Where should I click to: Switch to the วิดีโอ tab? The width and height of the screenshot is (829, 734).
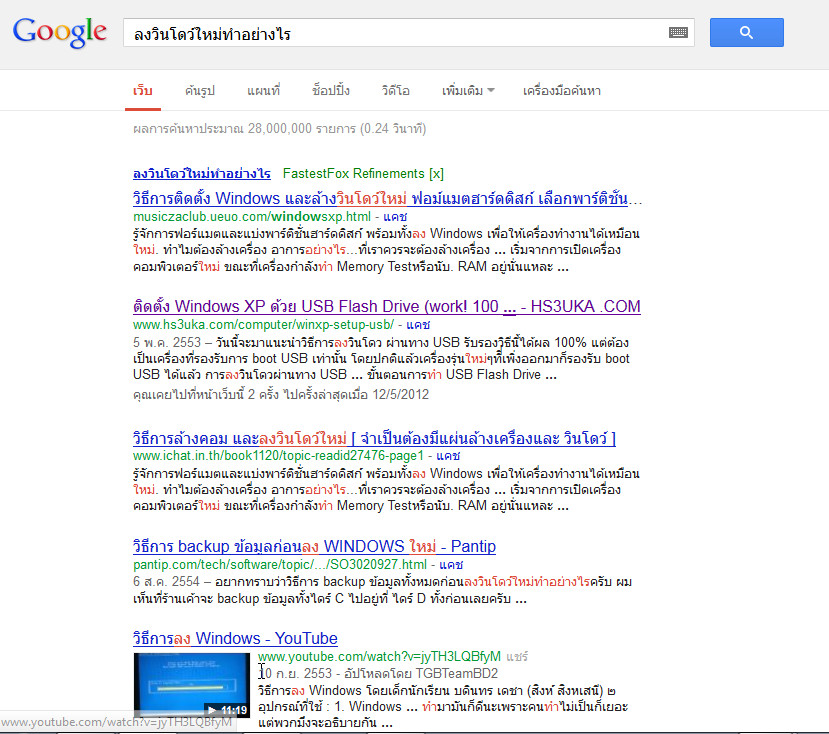pos(395,90)
